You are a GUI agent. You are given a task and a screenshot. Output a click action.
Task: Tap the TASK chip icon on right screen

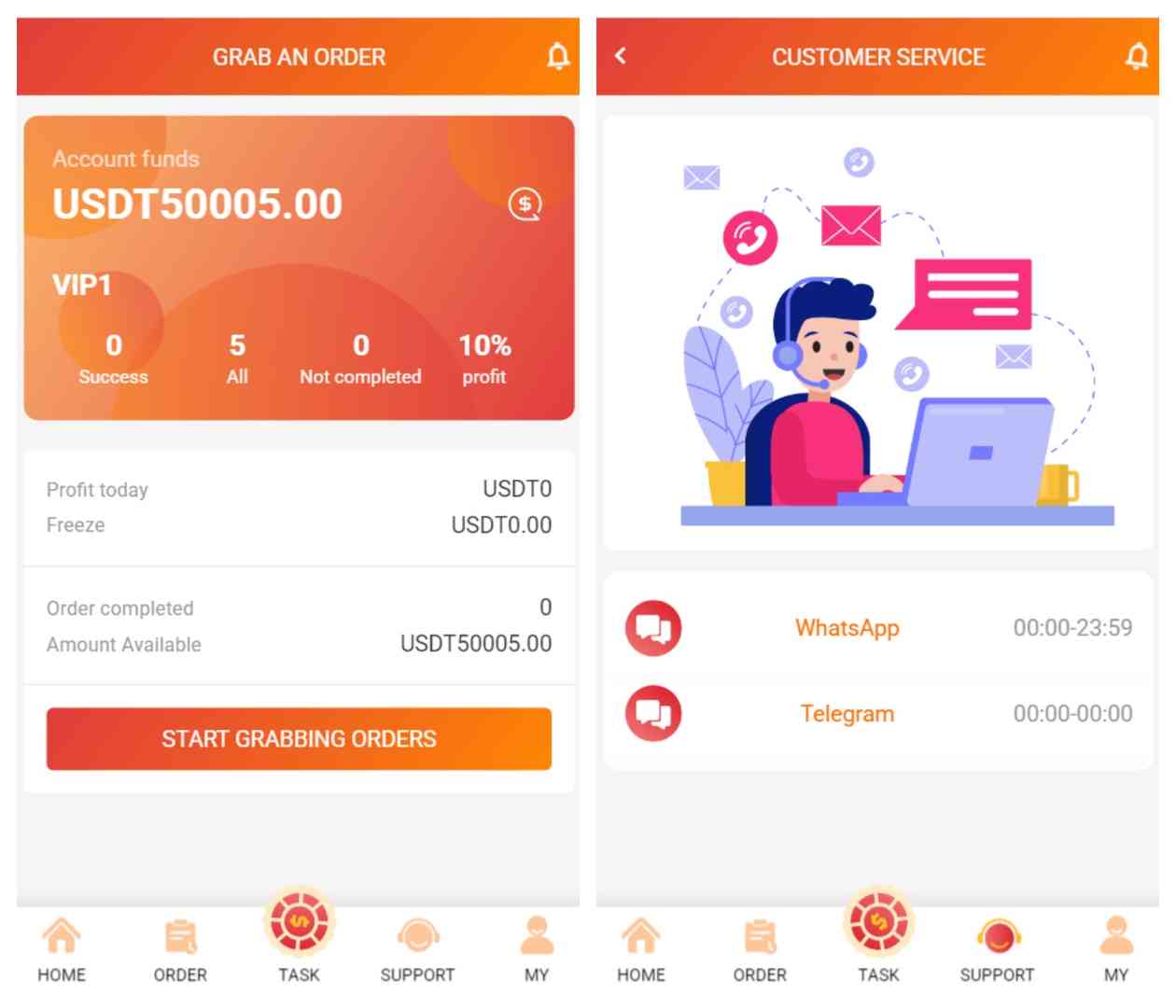[878, 922]
